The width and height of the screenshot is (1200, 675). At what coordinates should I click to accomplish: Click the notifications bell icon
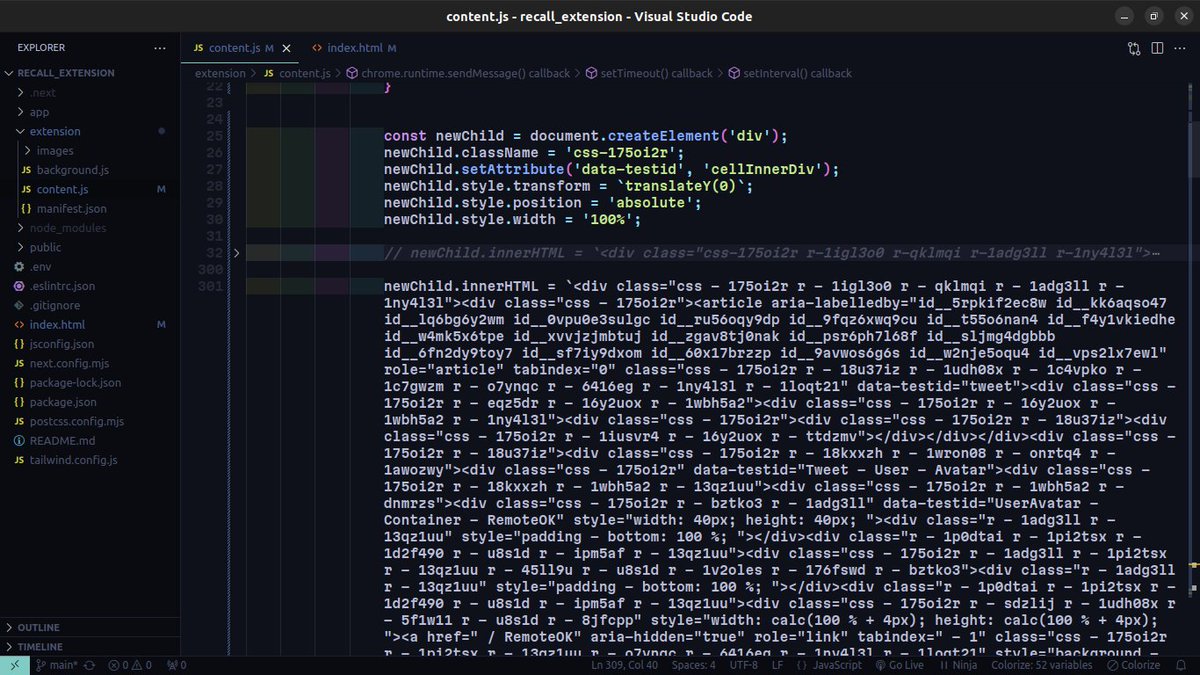1180,665
